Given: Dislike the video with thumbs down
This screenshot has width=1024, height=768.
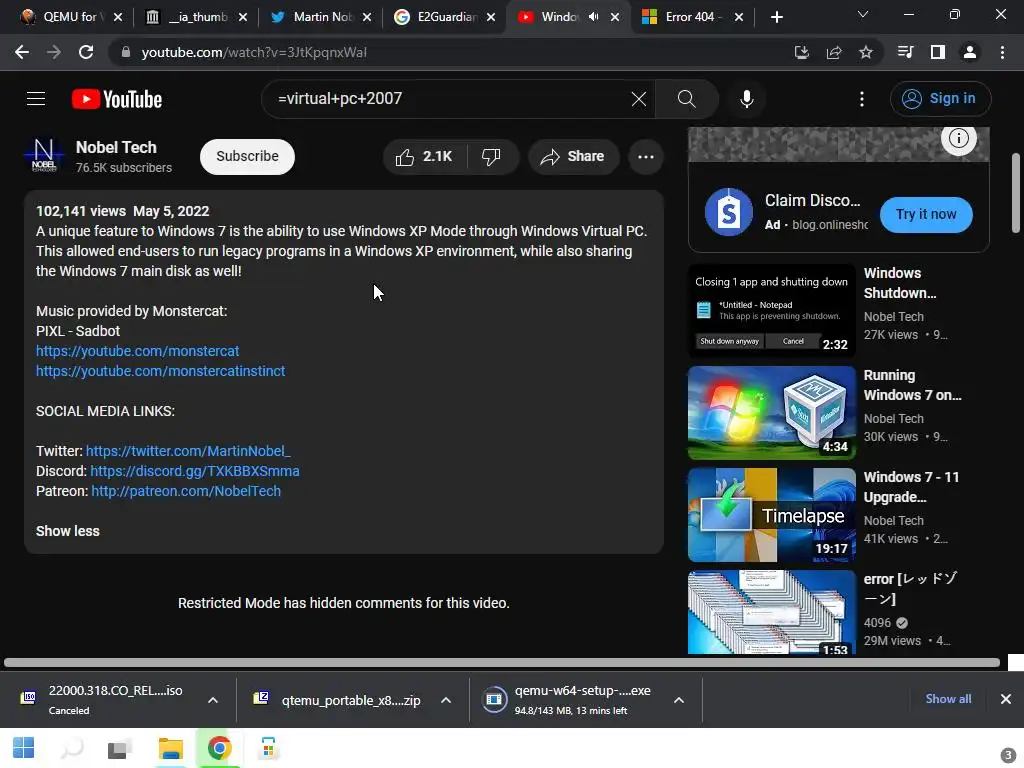Looking at the screenshot, I should (492, 157).
